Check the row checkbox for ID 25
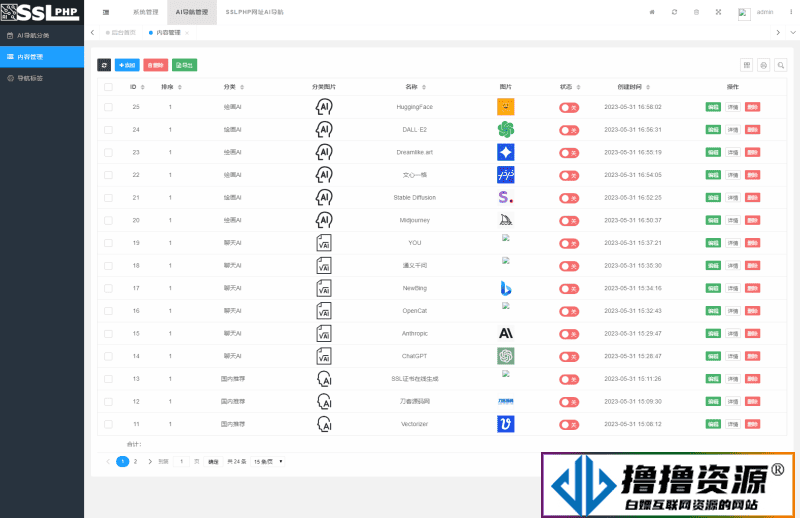Viewport: 800px width, 518px height. (x=108, y=107)
